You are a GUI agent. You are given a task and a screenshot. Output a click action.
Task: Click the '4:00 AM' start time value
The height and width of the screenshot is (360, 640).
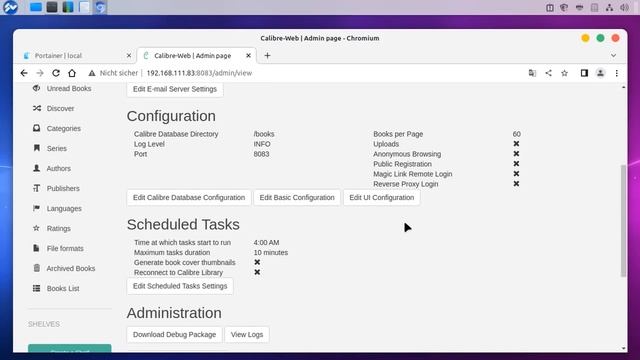[266, 242]
